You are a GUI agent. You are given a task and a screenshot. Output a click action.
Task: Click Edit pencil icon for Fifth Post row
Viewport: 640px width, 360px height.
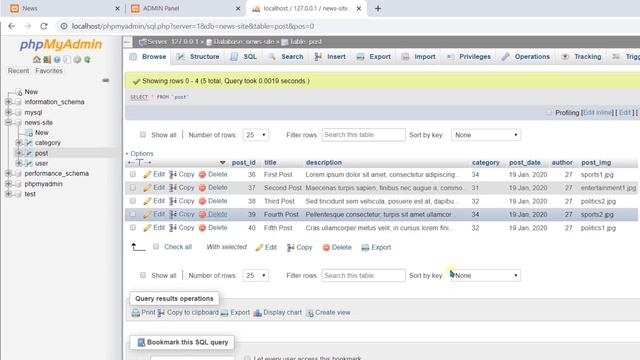coord(147,228)
